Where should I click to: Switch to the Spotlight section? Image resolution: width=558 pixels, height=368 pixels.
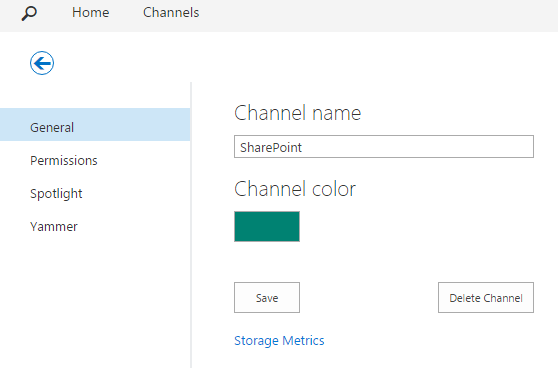click(56, 194)
